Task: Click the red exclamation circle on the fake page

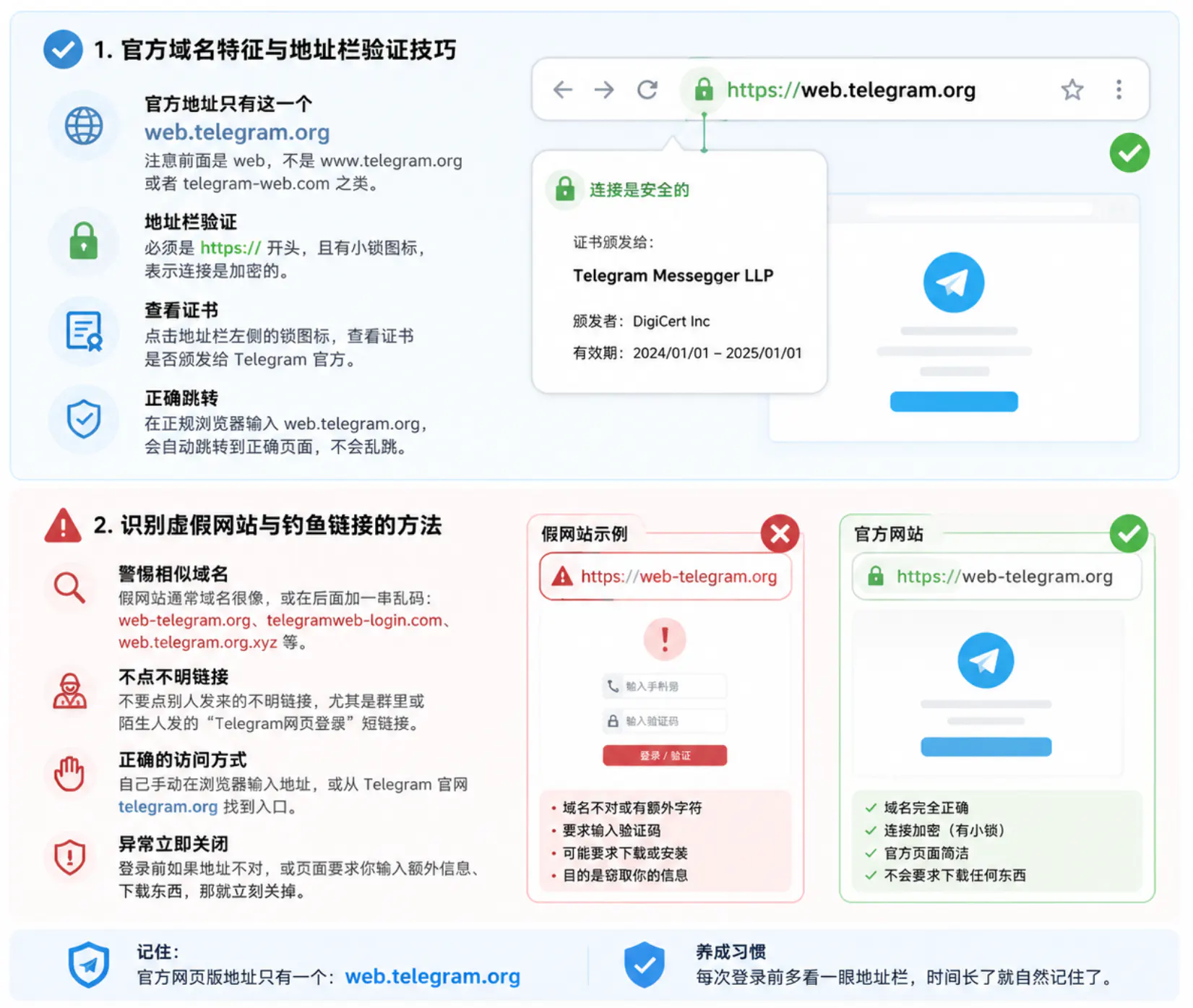Action: pos(664,639)
